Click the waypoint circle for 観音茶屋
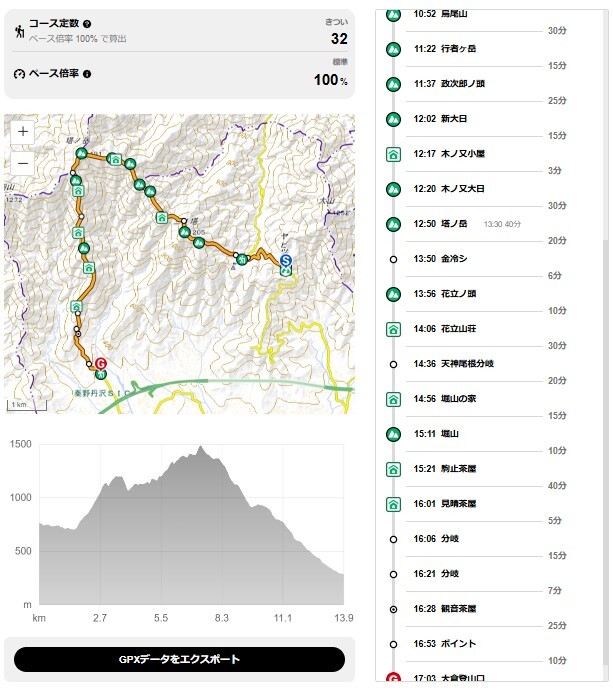613x690 pixels. coord(393,608)
